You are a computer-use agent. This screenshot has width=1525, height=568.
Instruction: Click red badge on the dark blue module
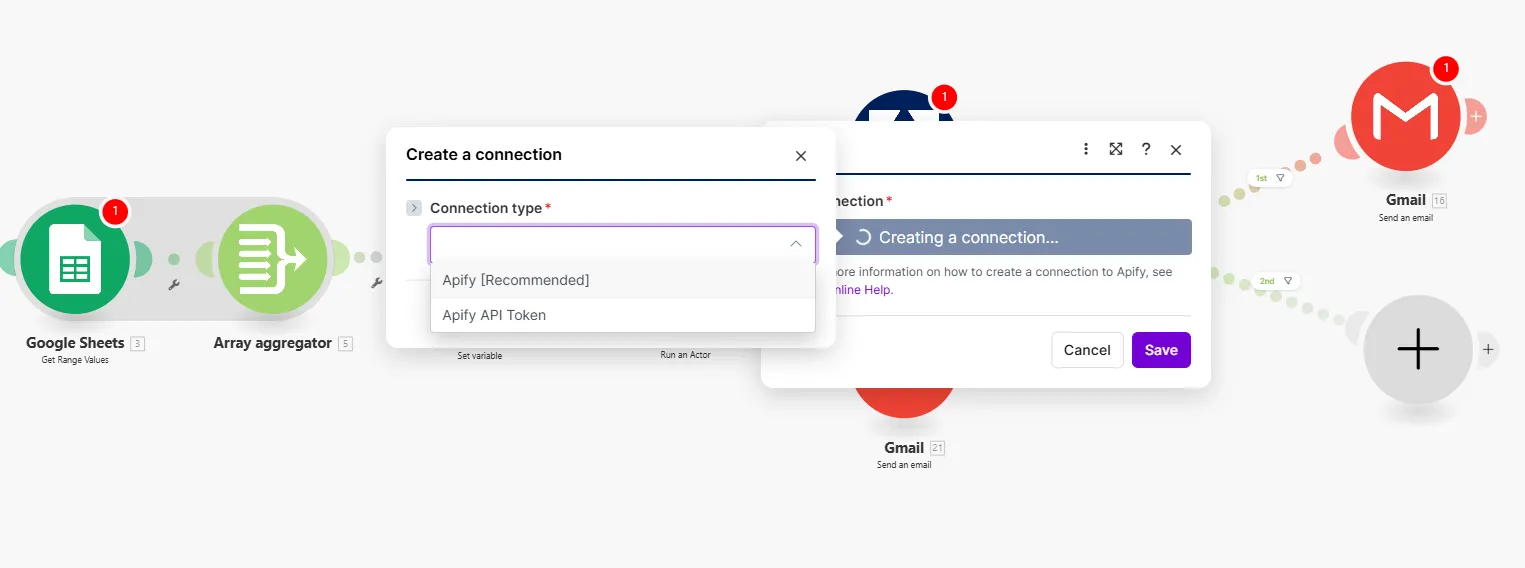click(x=943, y=97)
